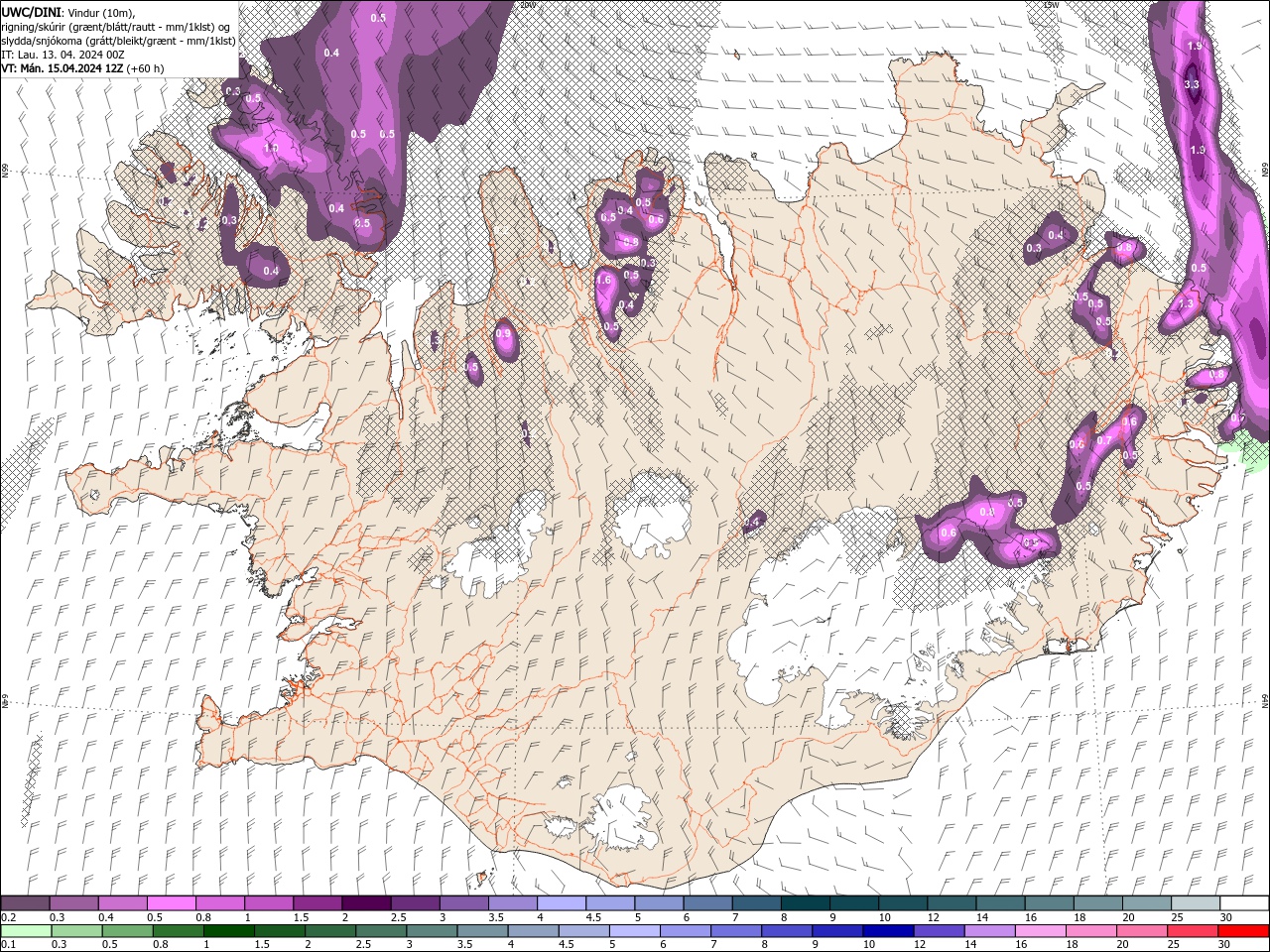Click the UWC/DINI title text
Screen dimensions: 1270x952
pyautogui.click(x=32, y=12)
